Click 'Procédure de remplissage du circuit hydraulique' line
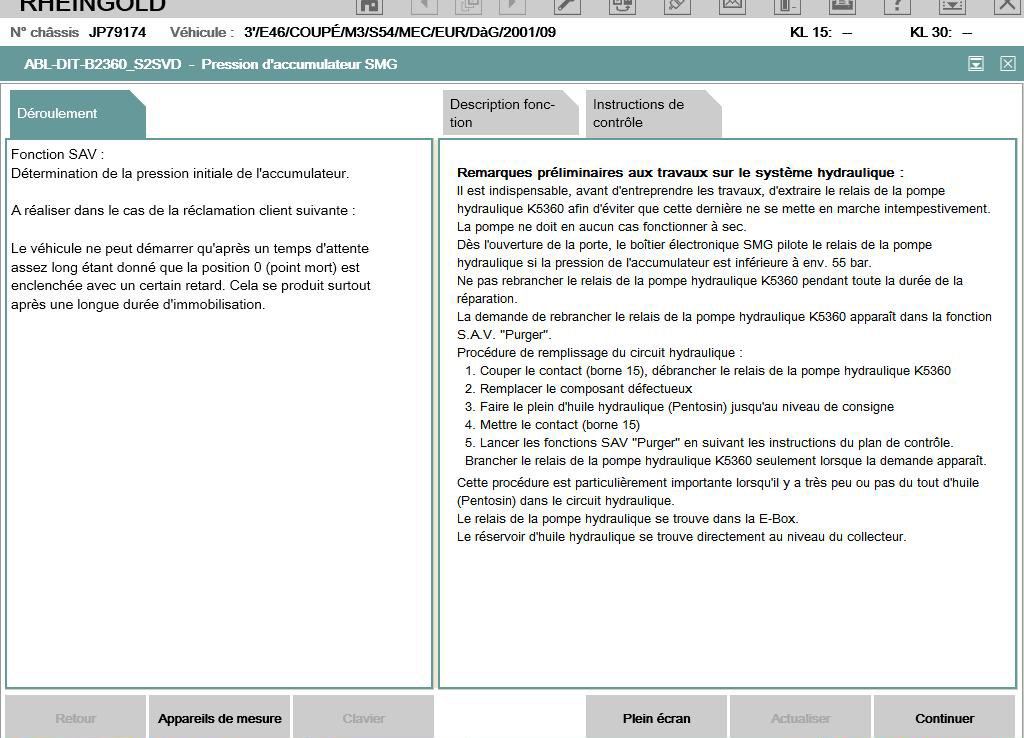This screenshot has height=738, width=1024. pyautogui.click(x=600, y=353)
